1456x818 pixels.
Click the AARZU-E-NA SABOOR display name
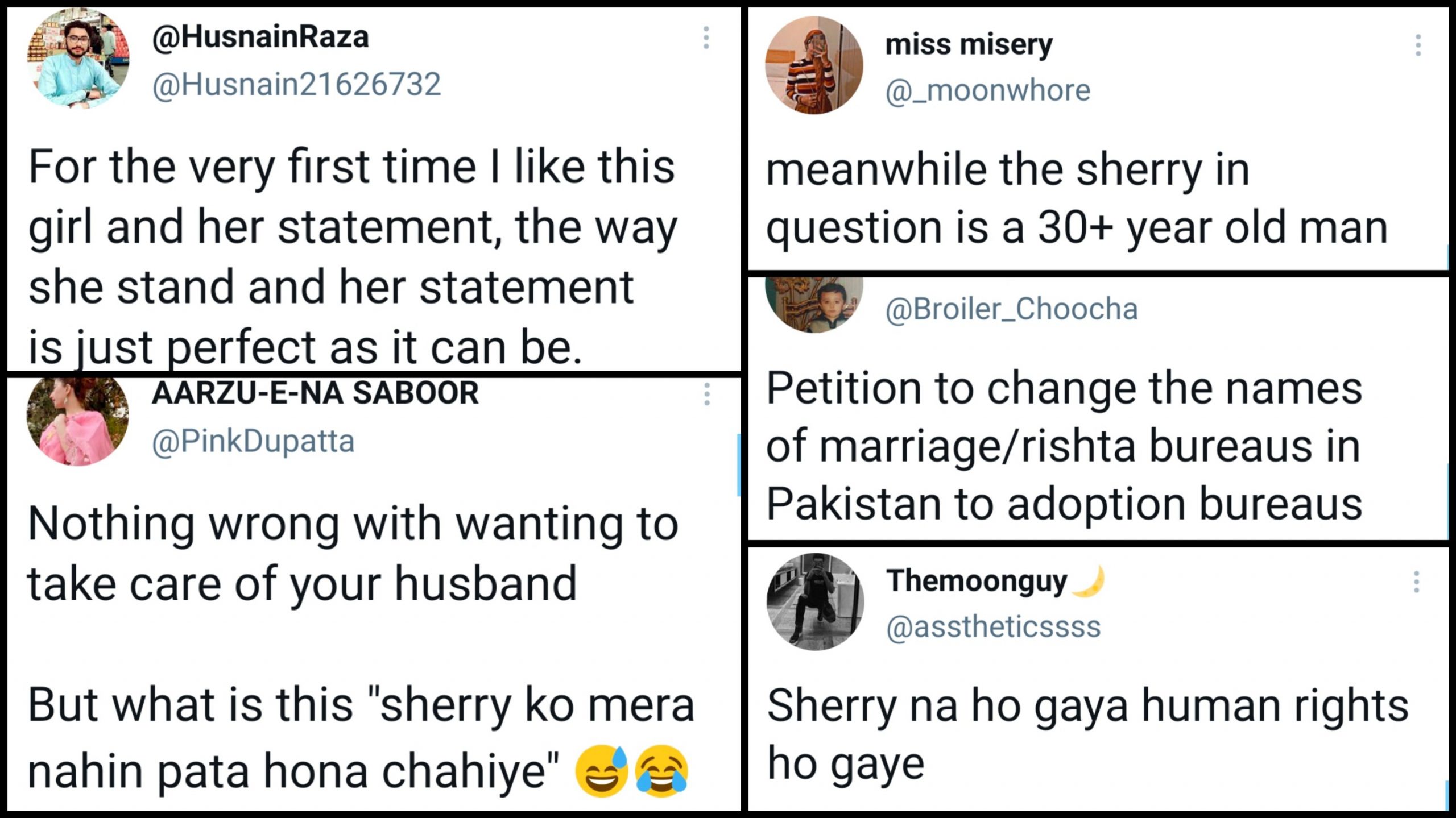pos(315,393)
